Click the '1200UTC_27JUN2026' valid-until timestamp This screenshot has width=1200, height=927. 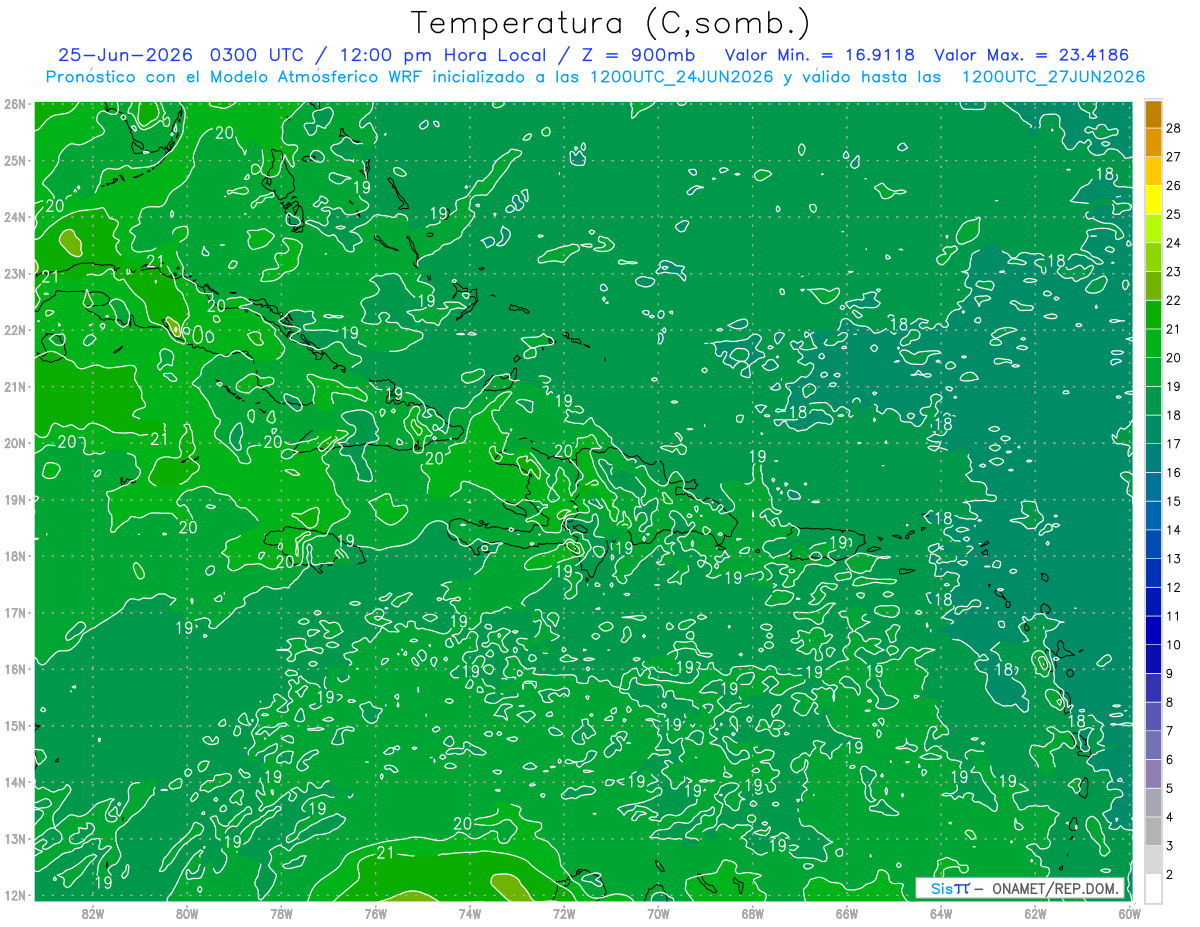coord(1053,77)
